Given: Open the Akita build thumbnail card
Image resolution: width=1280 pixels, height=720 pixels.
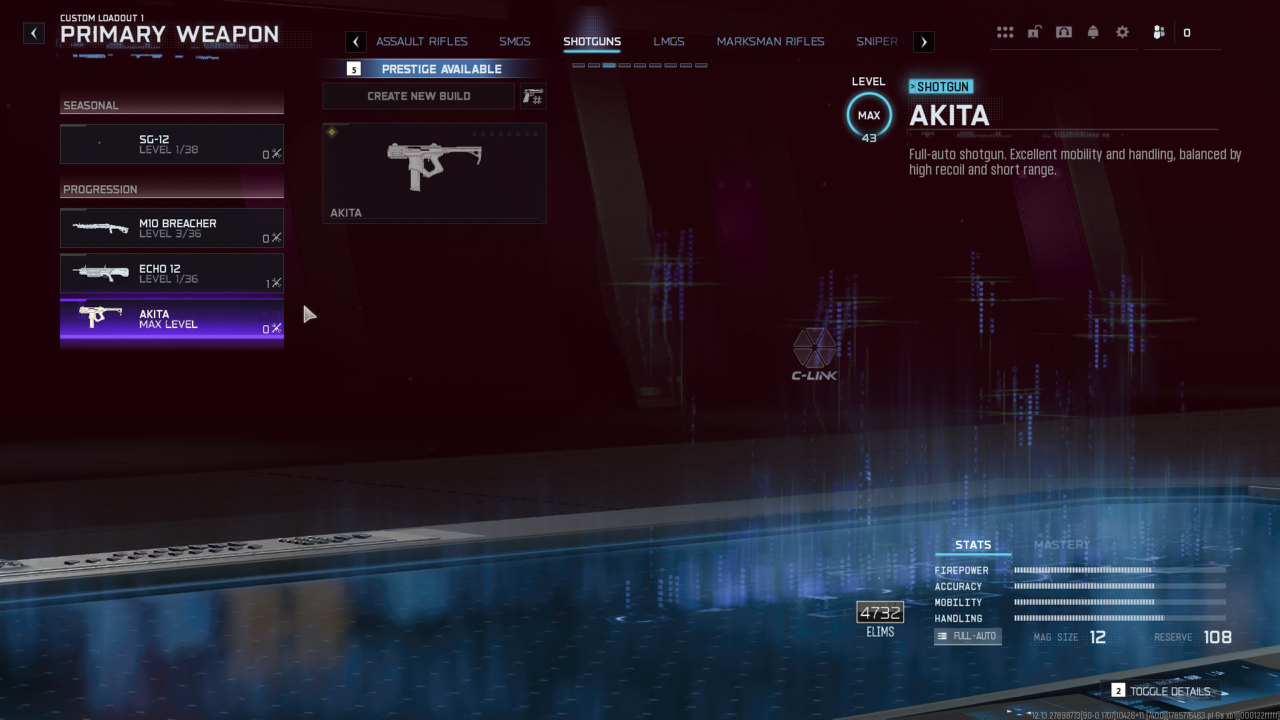Looking at the screenshot, I should pos(434,172).
